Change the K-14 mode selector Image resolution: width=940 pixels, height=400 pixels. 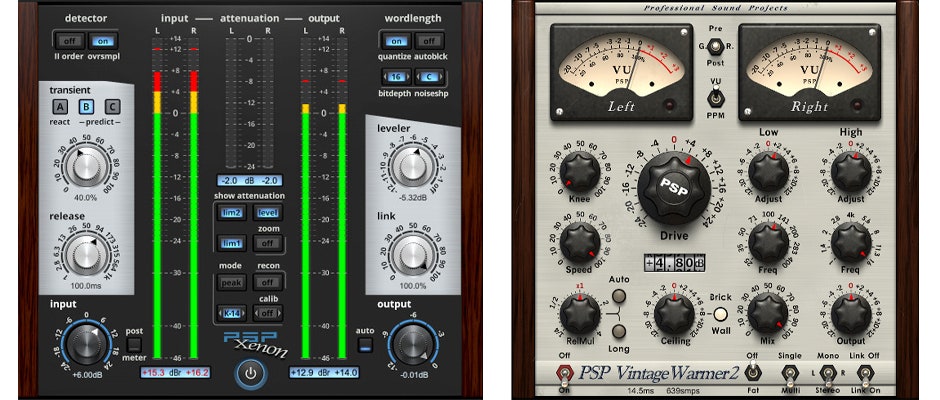pyautogui.click(x=233, y=314)
